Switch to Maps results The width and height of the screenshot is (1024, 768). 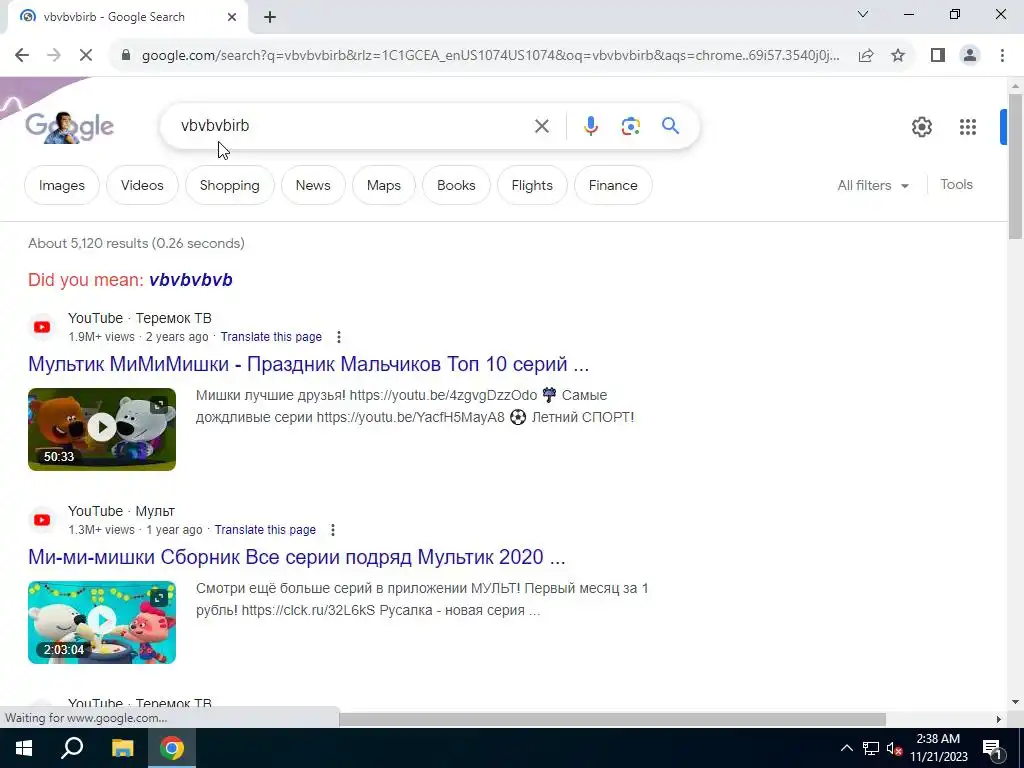coord(383,185)
